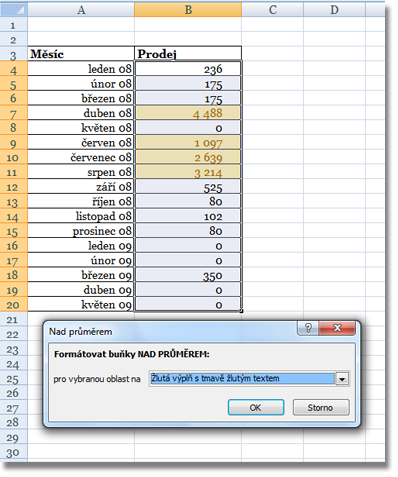Select row header 1
Image resolution: width=398 pixels, height=477 pixels.
coord(14,25)
